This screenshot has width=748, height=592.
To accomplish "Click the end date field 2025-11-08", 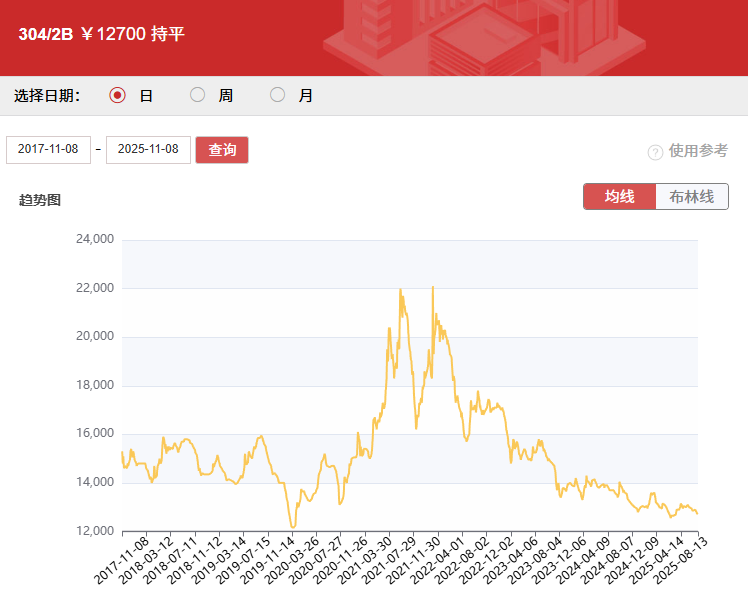I will pyautogui.click(x=148, y=149).
